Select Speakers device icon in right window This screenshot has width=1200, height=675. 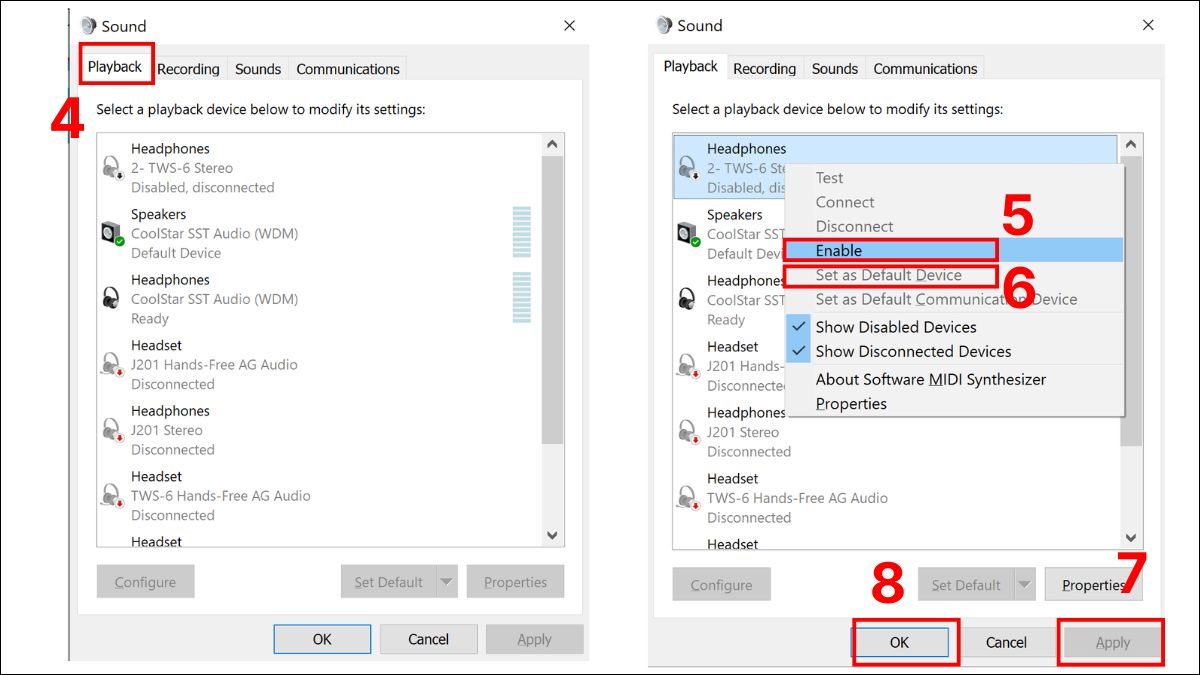coord(687,234)
